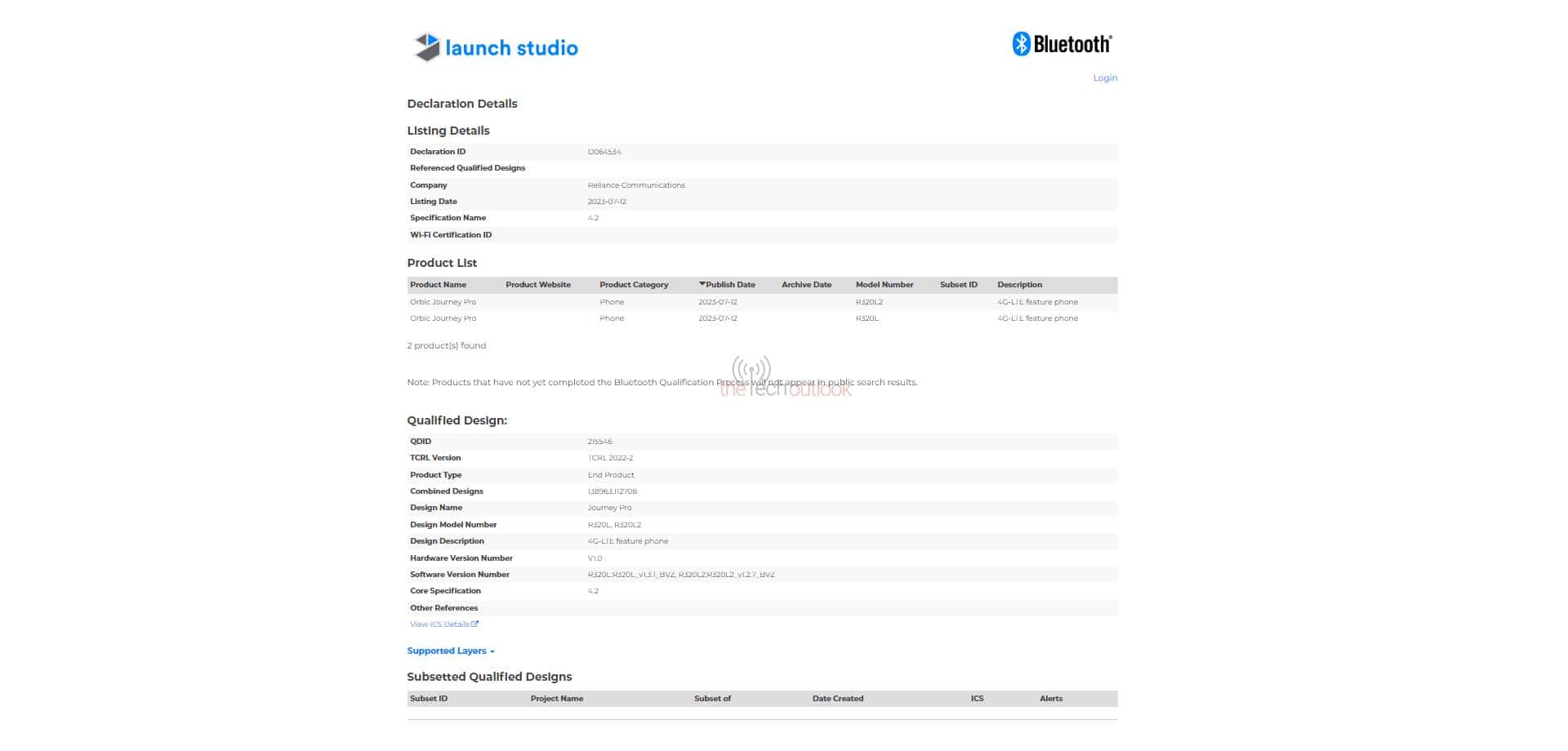Screen dimensions: 1568x751
Task: Open the Login link
Action: pyautogui.click(x=1105, y=78)
